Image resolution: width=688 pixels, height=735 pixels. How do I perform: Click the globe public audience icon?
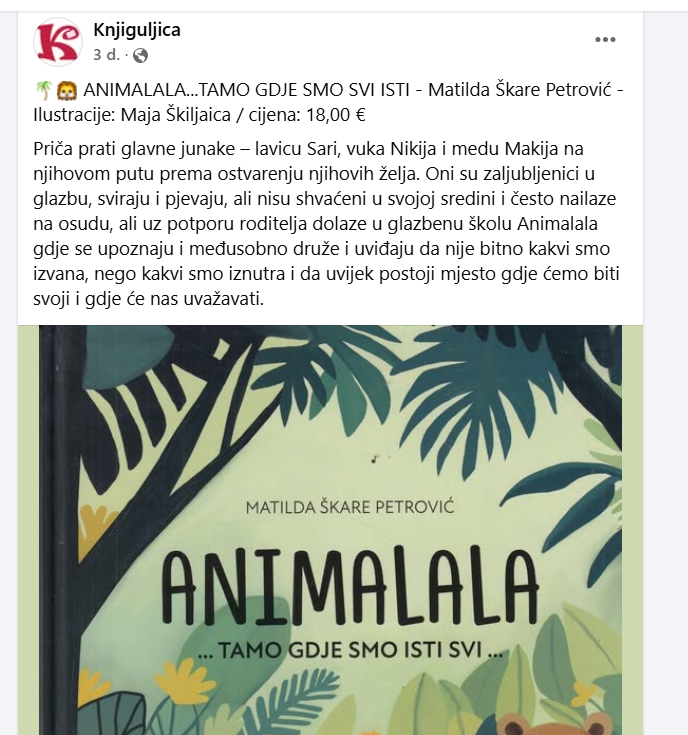[x=140, y=55]
